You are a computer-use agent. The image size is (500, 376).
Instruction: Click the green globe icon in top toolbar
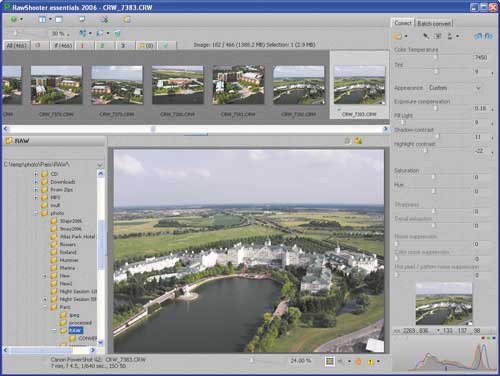(x=14, y=20)
